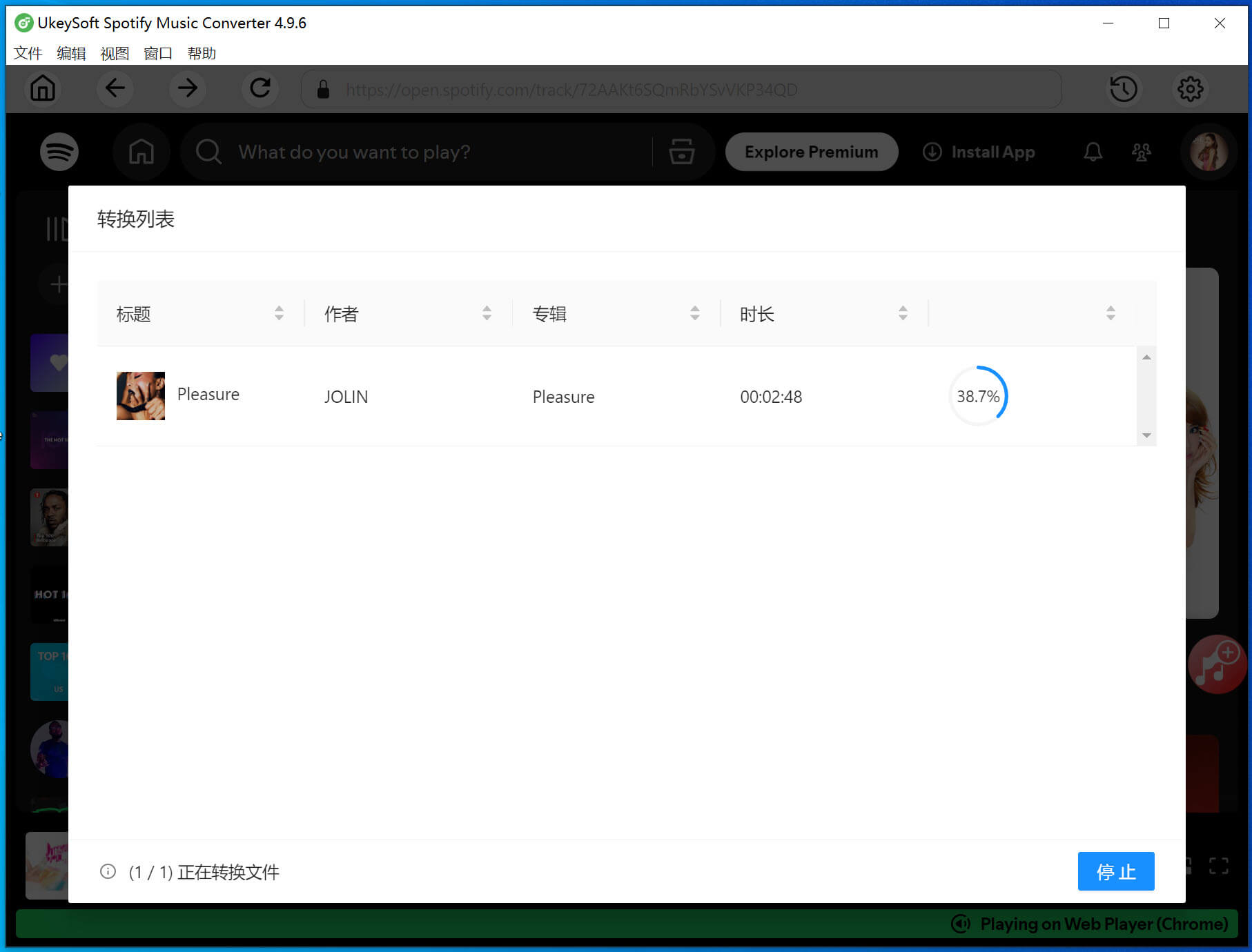Go forward with the right arrow button

click(187, 88)
